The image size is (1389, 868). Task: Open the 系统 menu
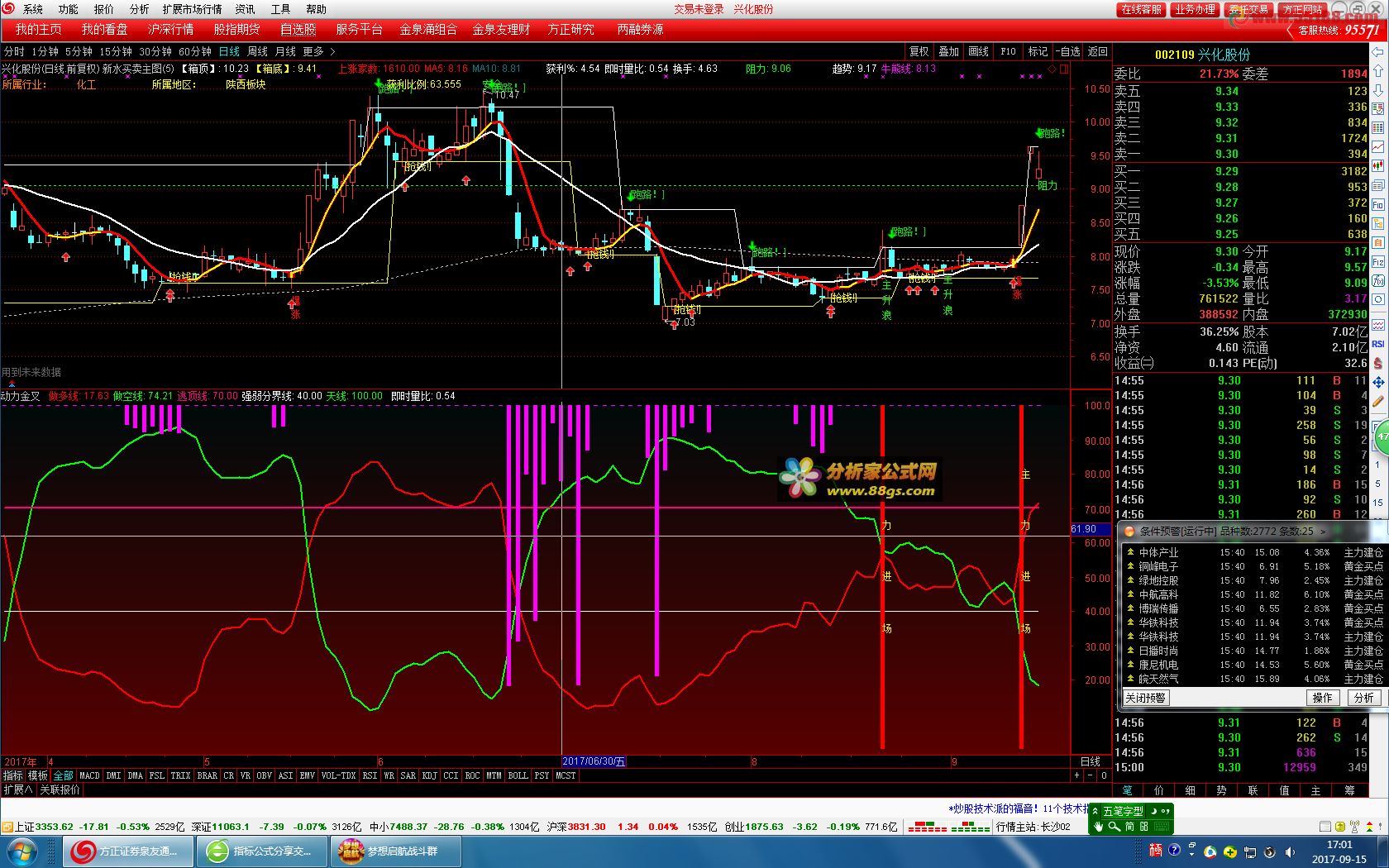[32, 9]
